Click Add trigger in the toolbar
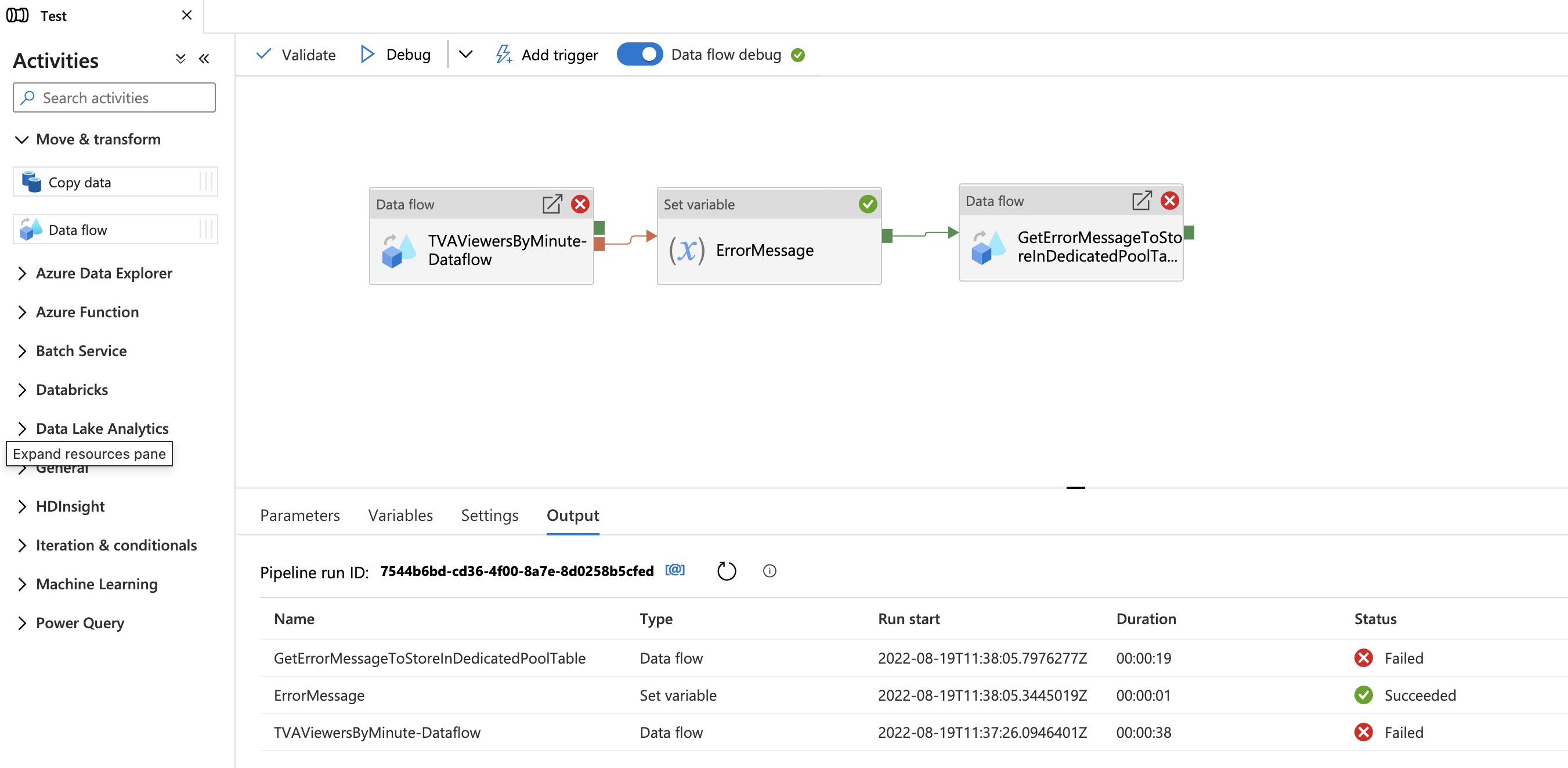1568x768 pixels. click(547, 55)
